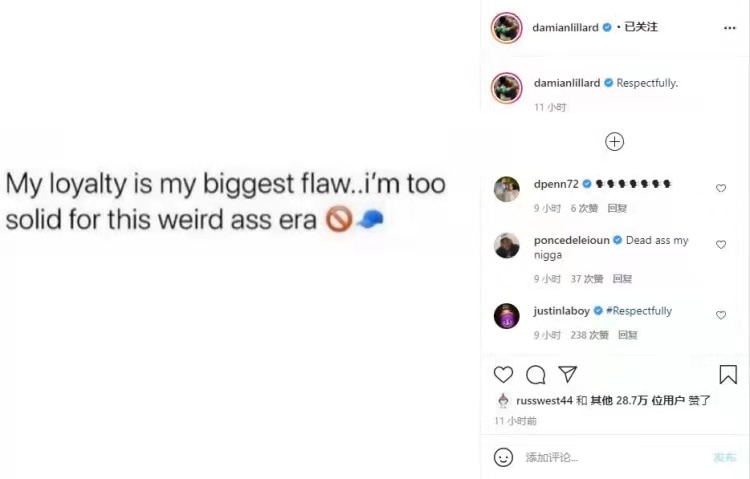750x479 pixels.
Task: Open damianlillard profile picture in header
Action: tap(507, 28)
